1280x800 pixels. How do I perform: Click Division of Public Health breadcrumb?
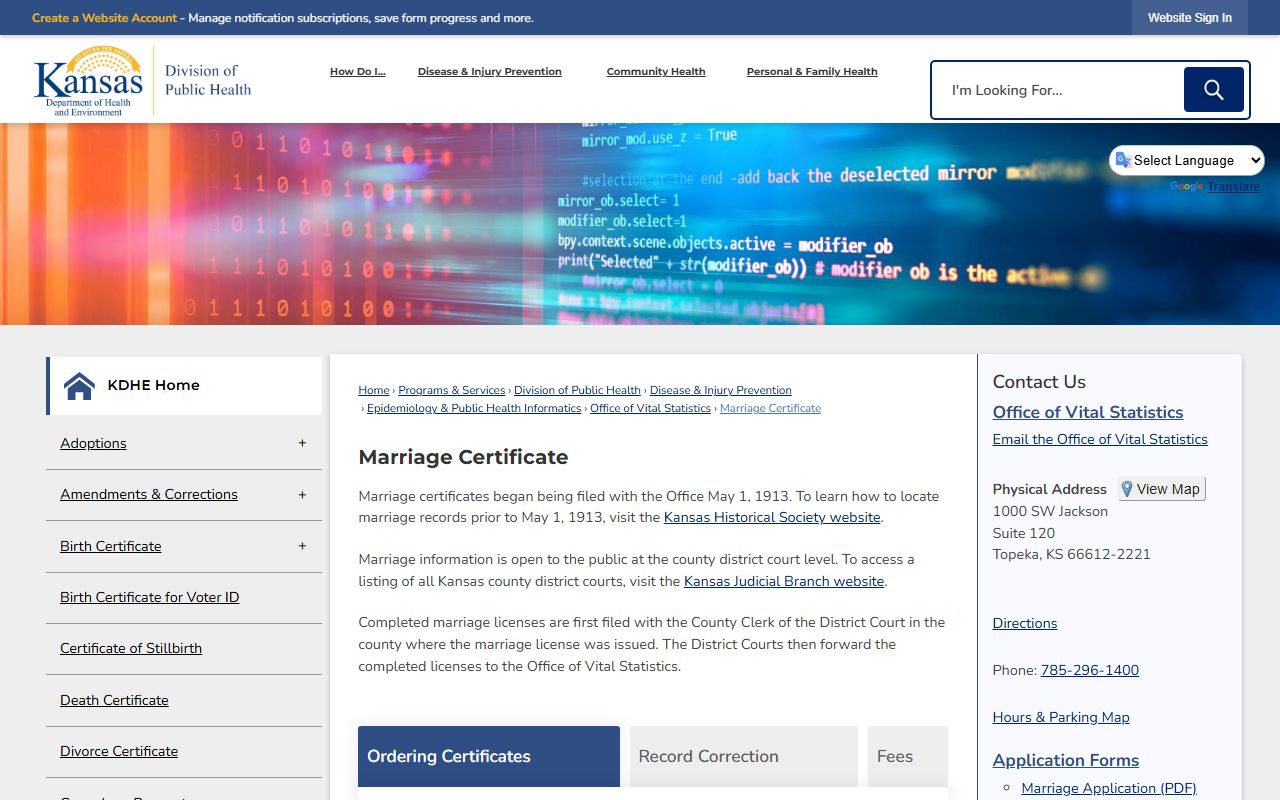(577, 390)
